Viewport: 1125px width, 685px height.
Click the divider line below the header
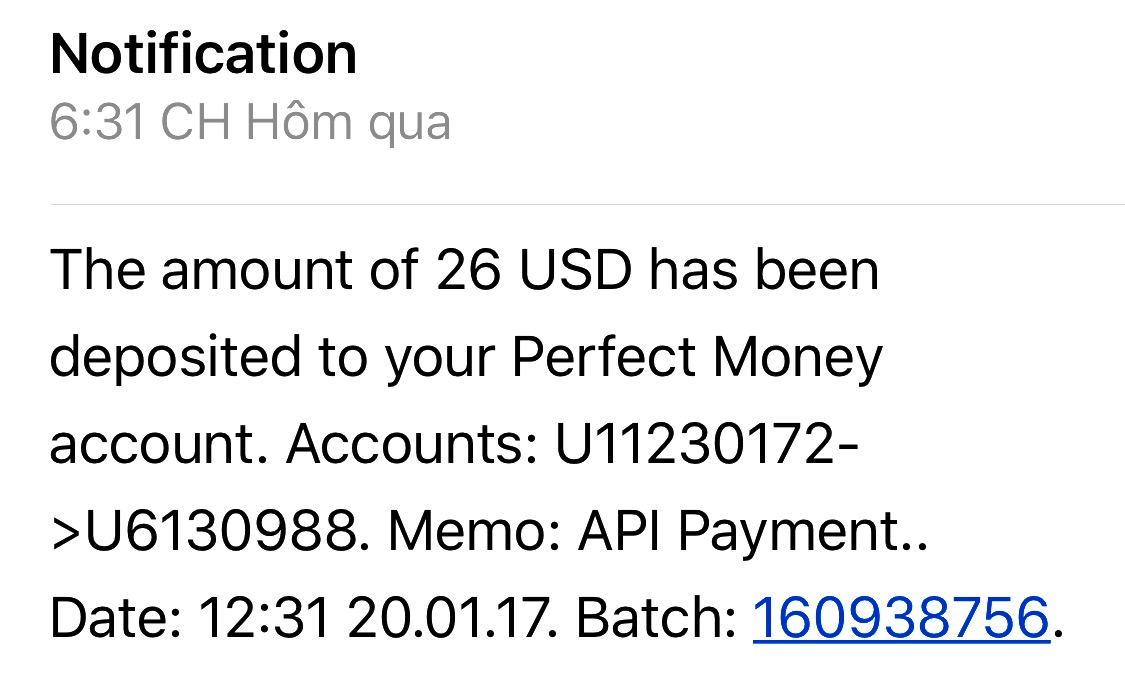(587, 205)
